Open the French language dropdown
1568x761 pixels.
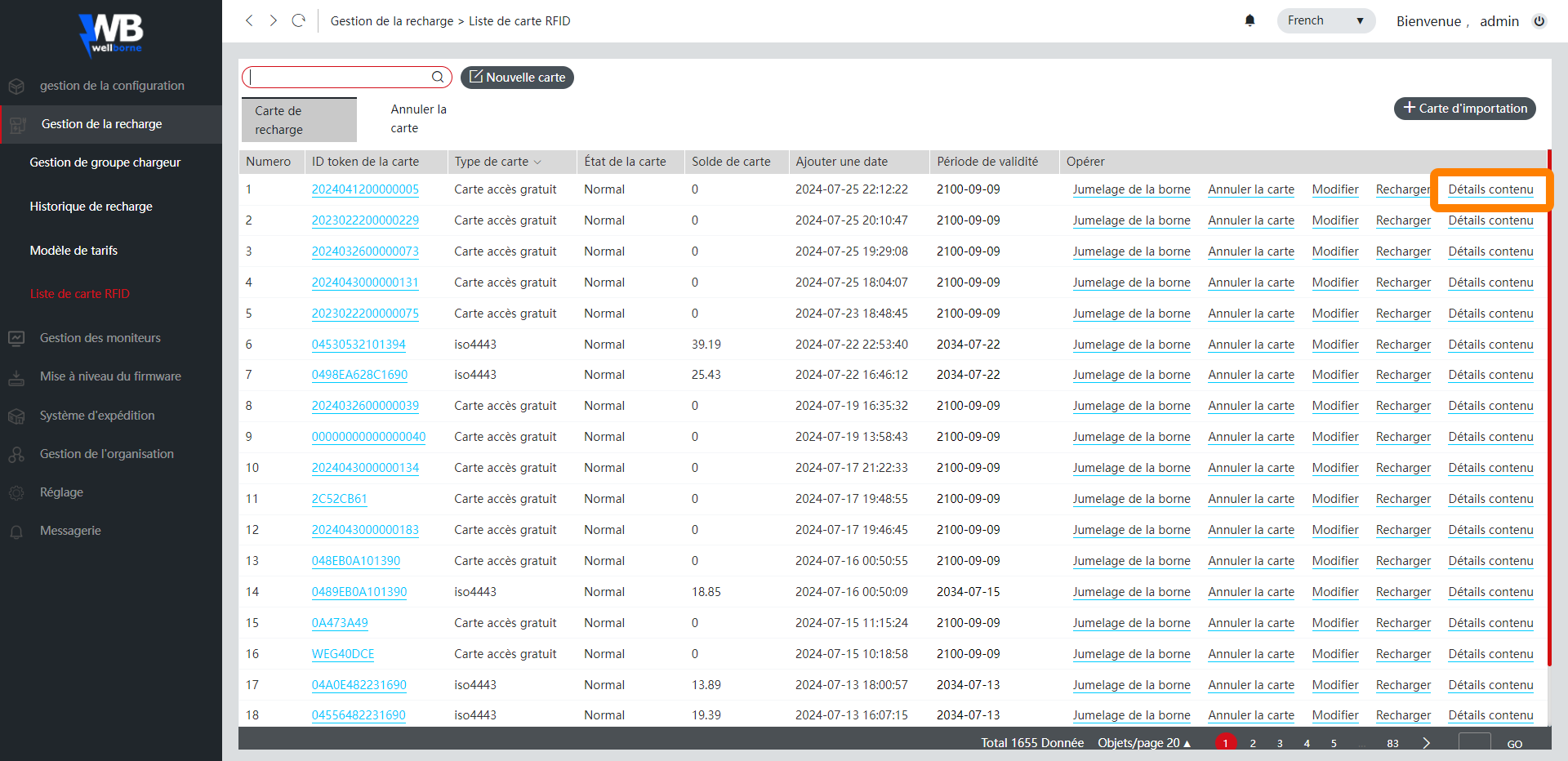click(1325, 20)
